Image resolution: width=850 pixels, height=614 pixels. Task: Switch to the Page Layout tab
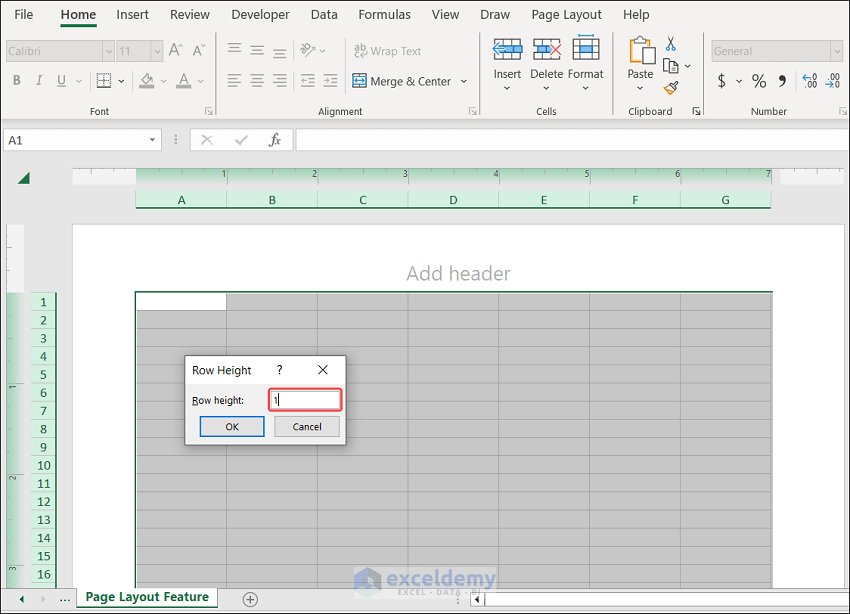(566, 15)
